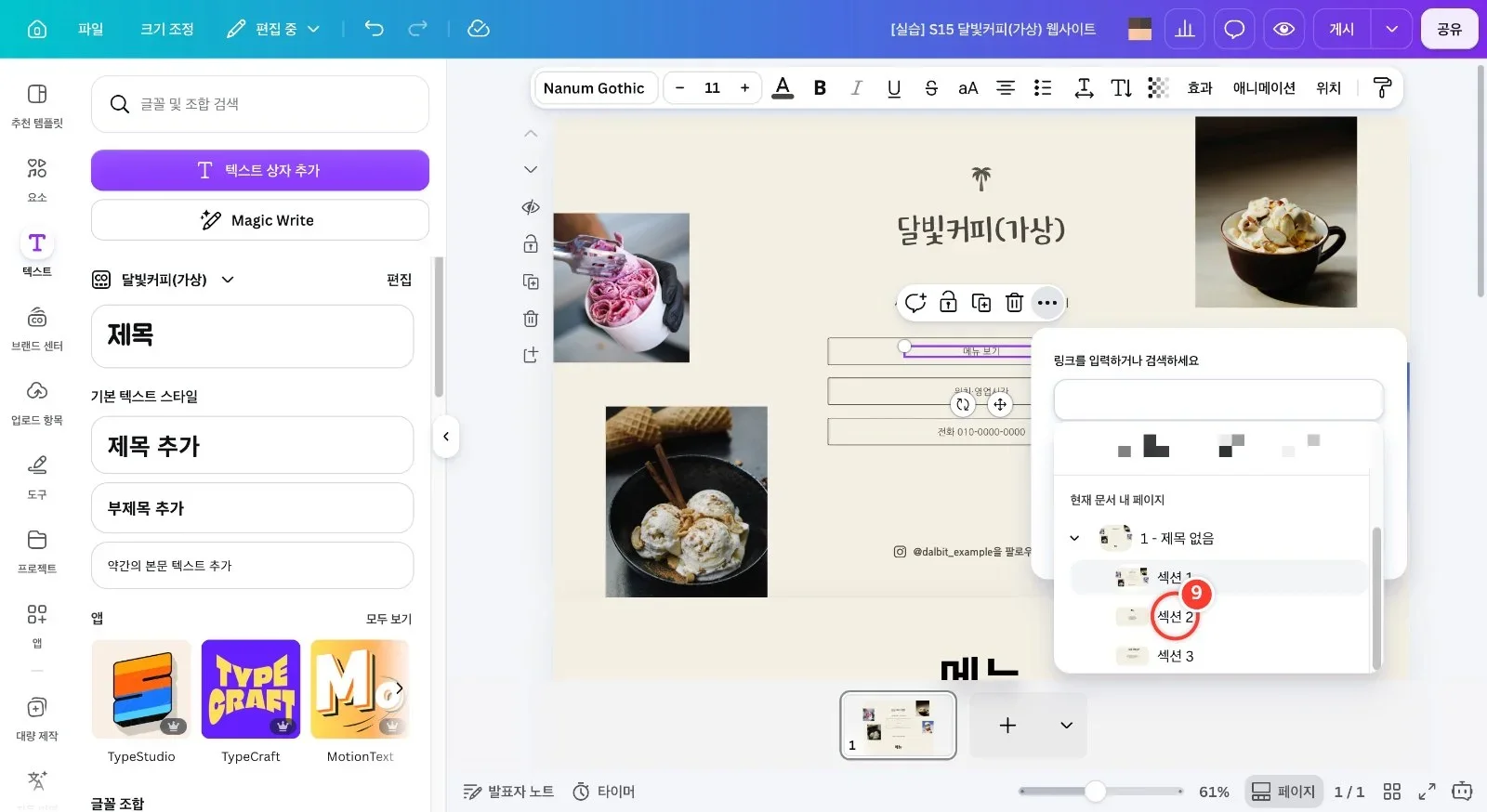
Task: Change text alignment
Action: [x=1006, y=88]
